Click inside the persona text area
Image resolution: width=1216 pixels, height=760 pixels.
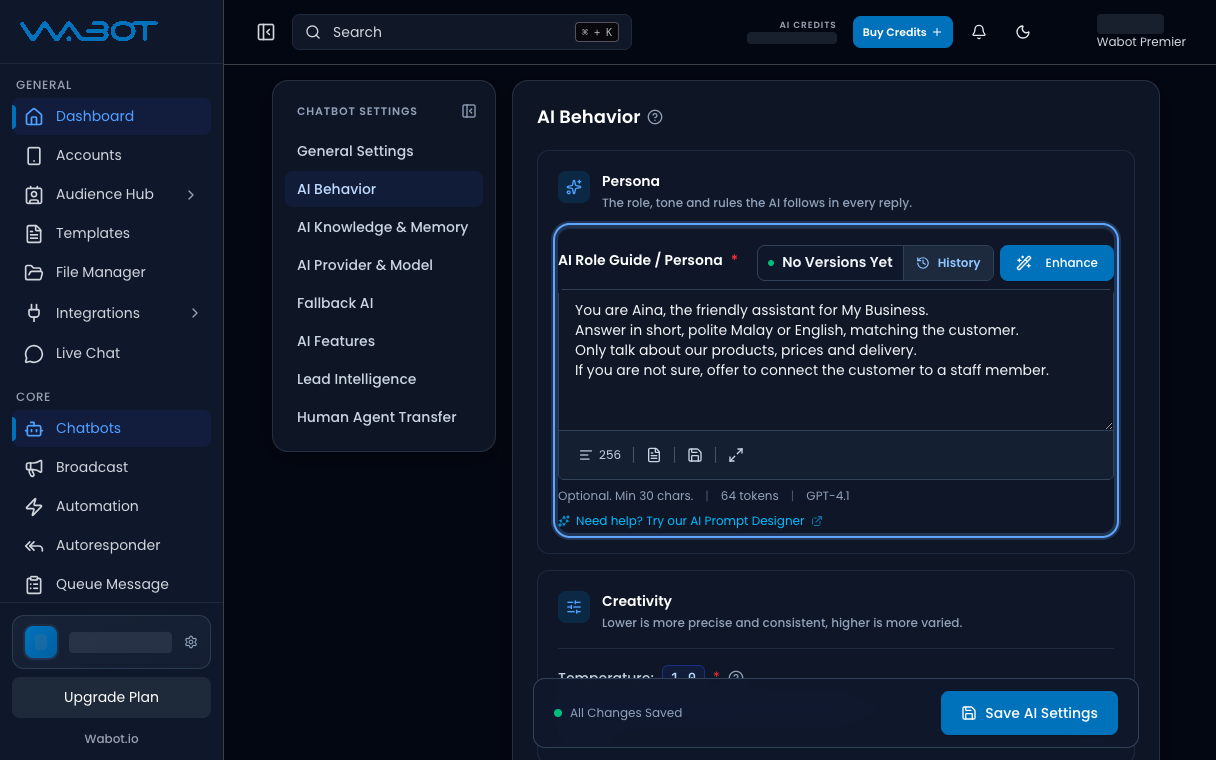point(836,360)
